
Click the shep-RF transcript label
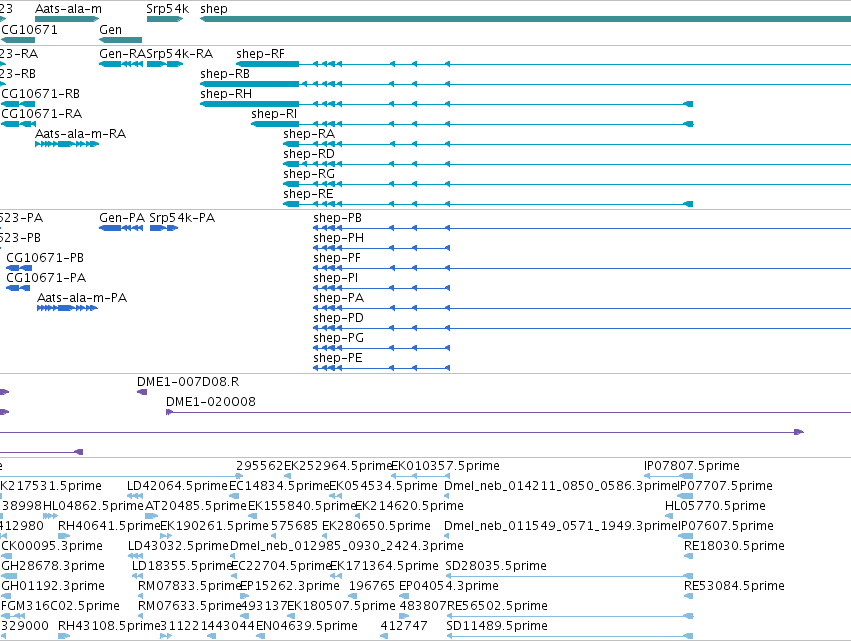[x=261, y=54]
